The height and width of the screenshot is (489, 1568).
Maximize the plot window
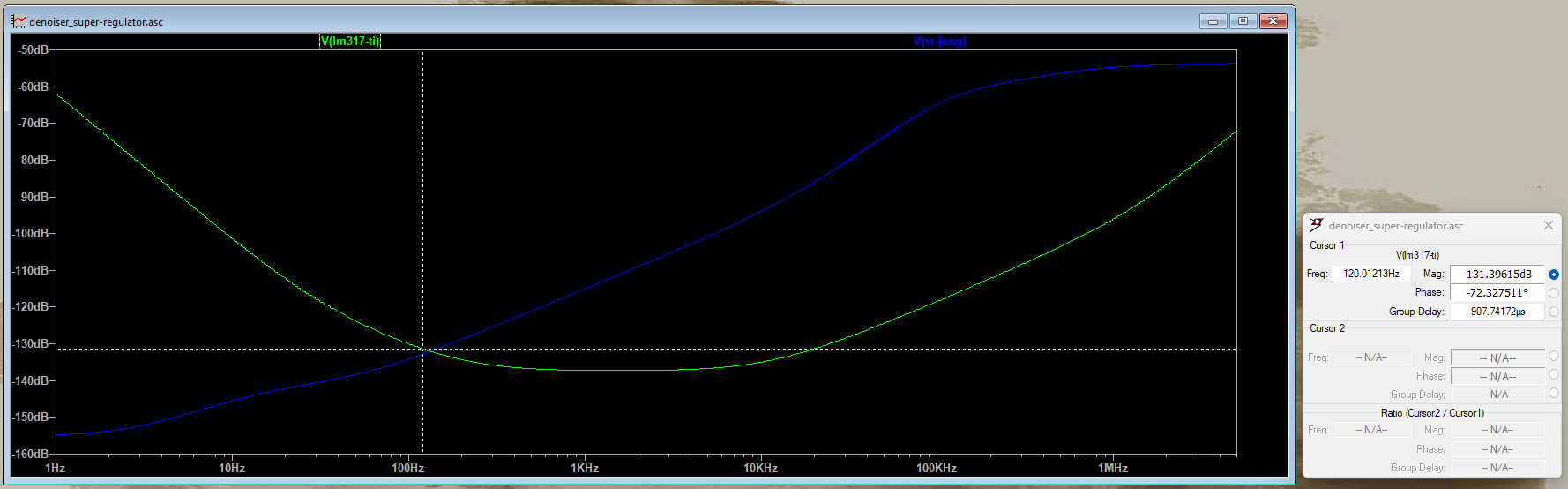point(1243,21)
